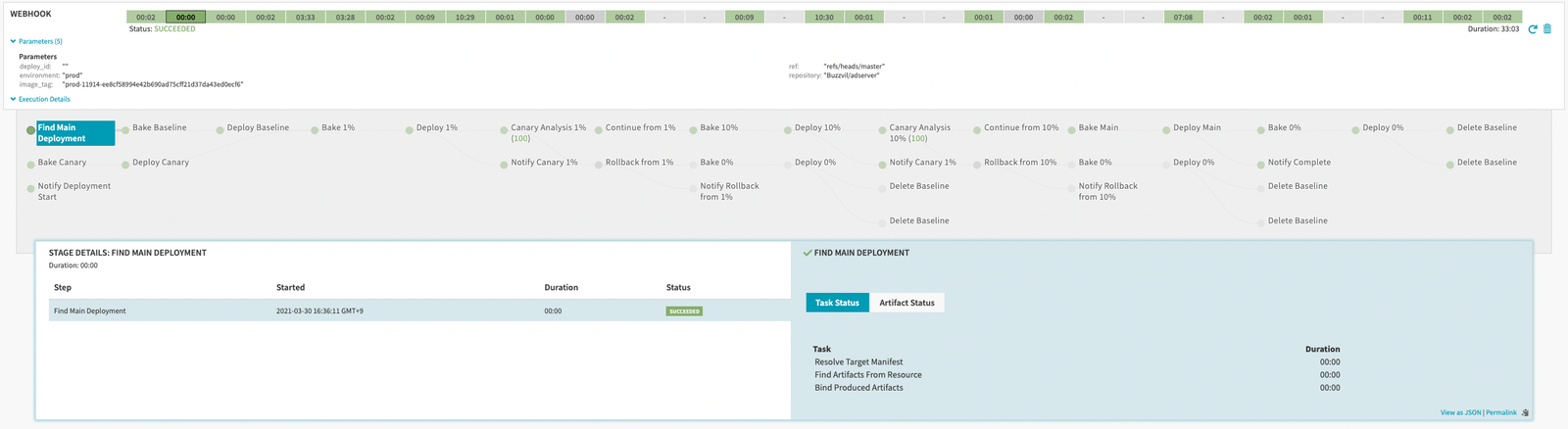Delete the execution with the trash icon

1547,29
